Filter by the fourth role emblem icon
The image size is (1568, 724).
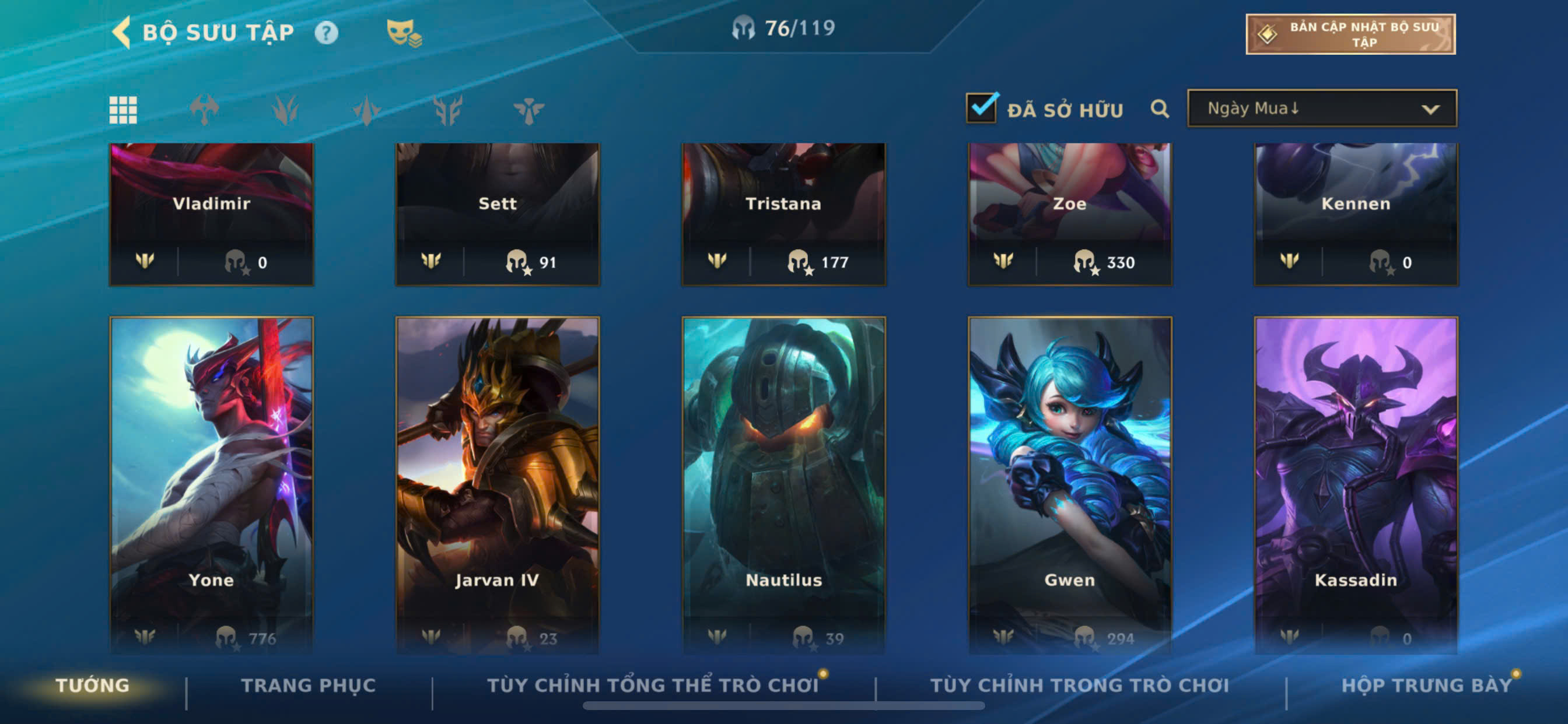point(447,110)
